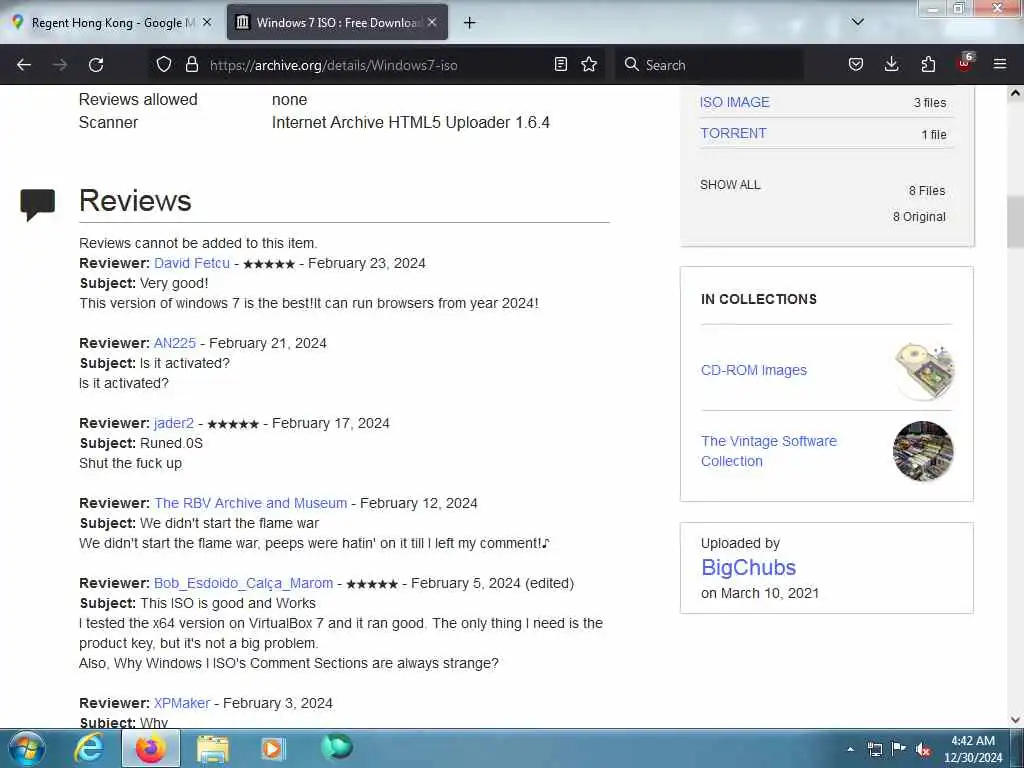Click Vintage Software Collection thumbnail
1024x768 pixels.
click(x=923, y=451)
